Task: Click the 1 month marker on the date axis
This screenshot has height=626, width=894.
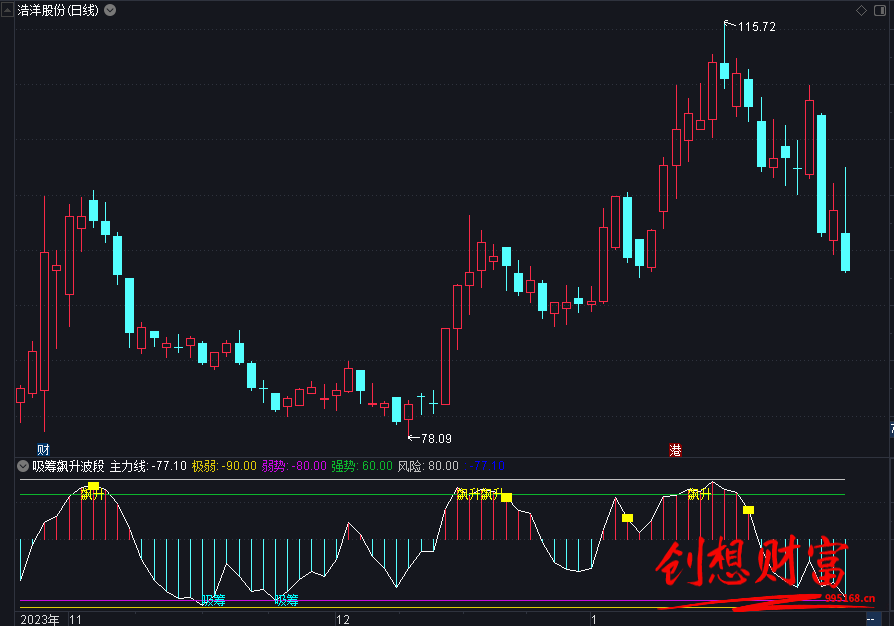Action: point(594,620)
